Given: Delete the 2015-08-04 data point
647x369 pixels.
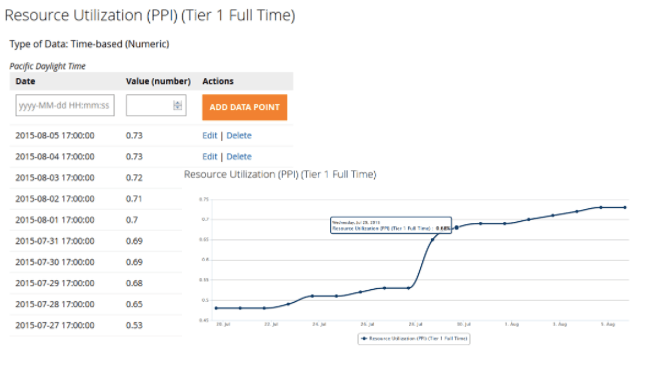Looking at the screenshot, I should click(x=239, y=156).
